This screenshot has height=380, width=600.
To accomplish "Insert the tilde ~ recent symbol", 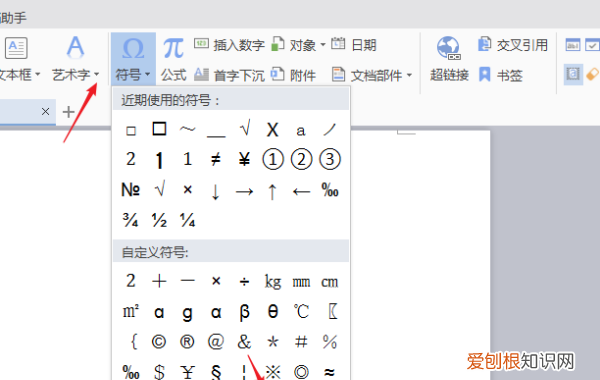I will point(188,129).
